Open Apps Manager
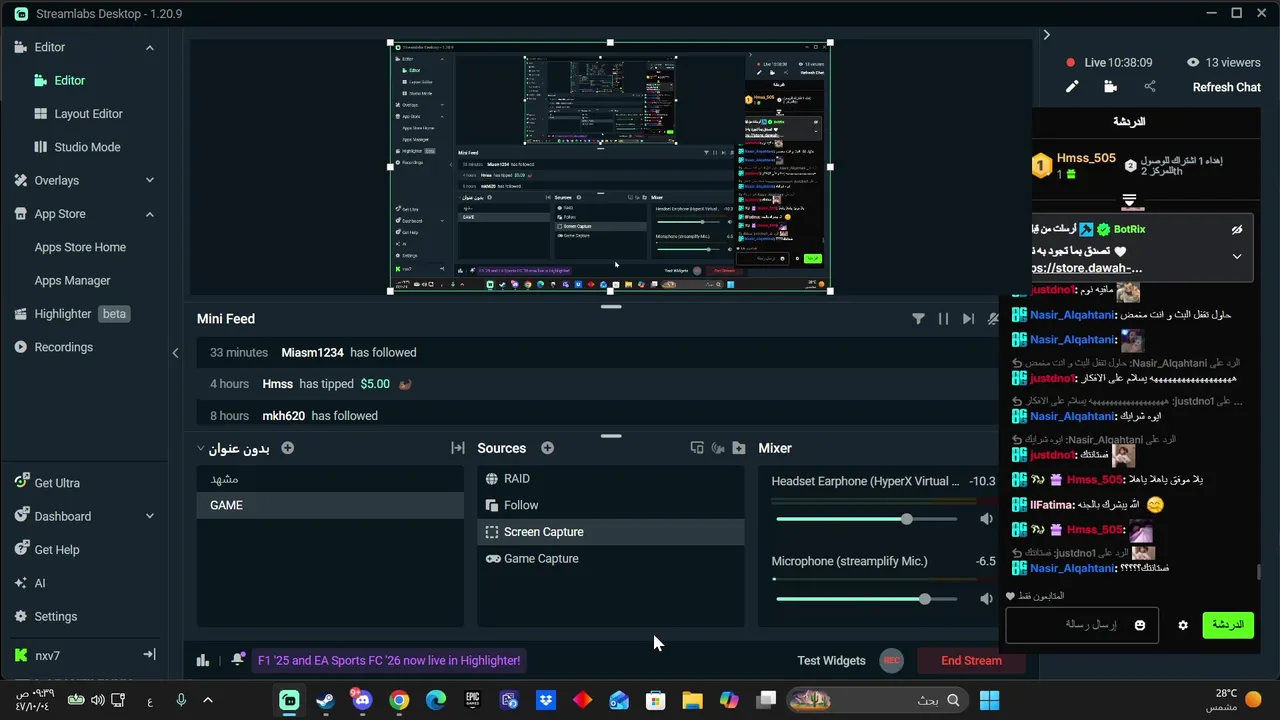 click(x=72, y=281)
